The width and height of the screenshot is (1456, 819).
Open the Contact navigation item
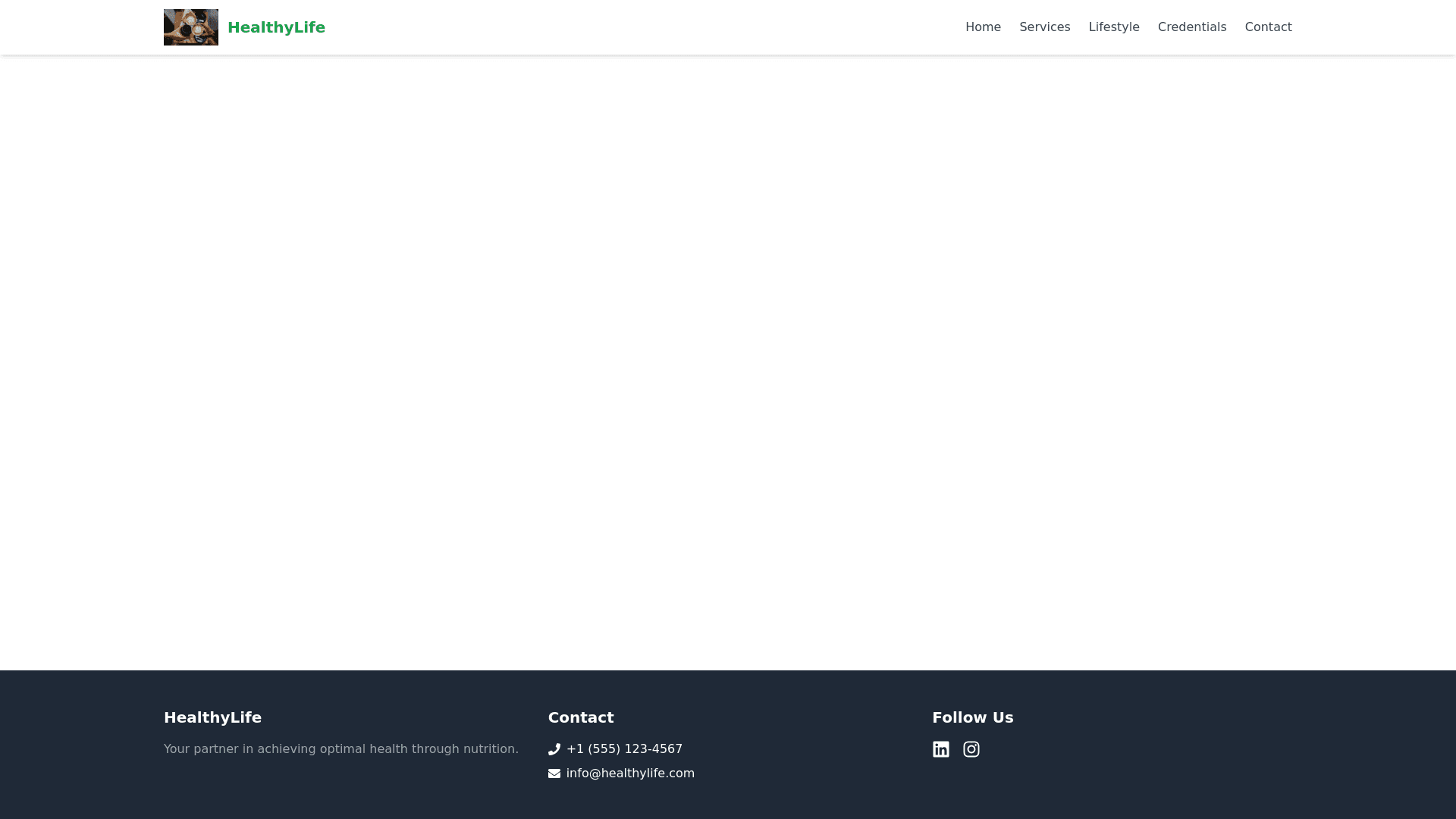(1268, 27)
